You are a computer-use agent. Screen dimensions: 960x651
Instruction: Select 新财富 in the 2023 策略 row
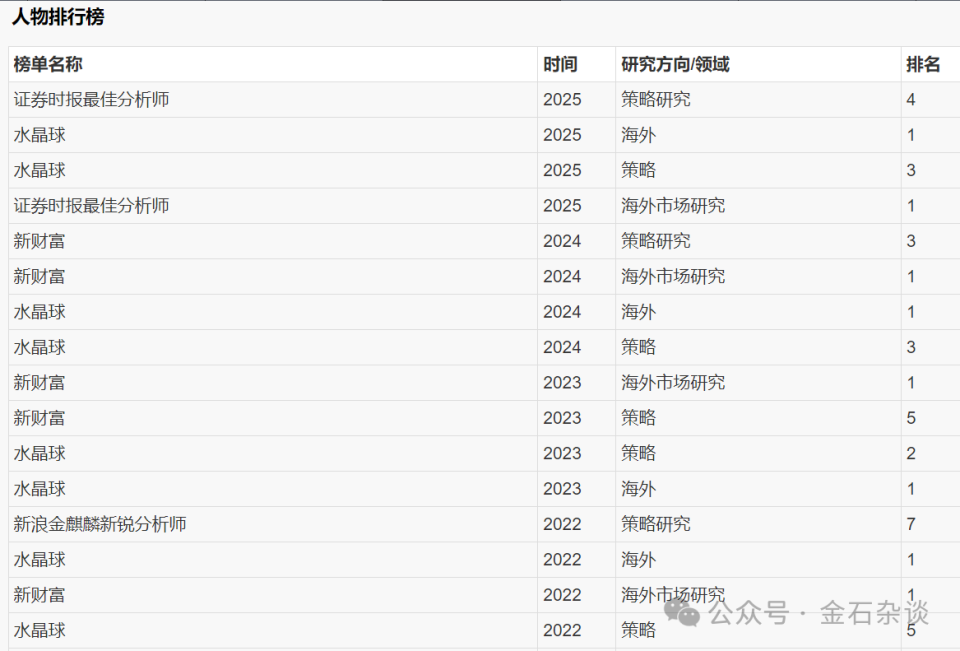39,418
